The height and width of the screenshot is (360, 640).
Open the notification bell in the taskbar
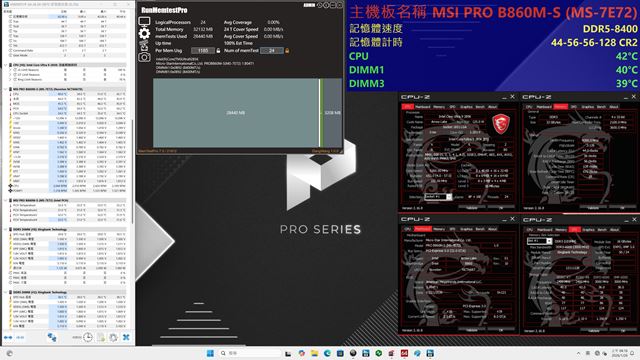point(632,353)
